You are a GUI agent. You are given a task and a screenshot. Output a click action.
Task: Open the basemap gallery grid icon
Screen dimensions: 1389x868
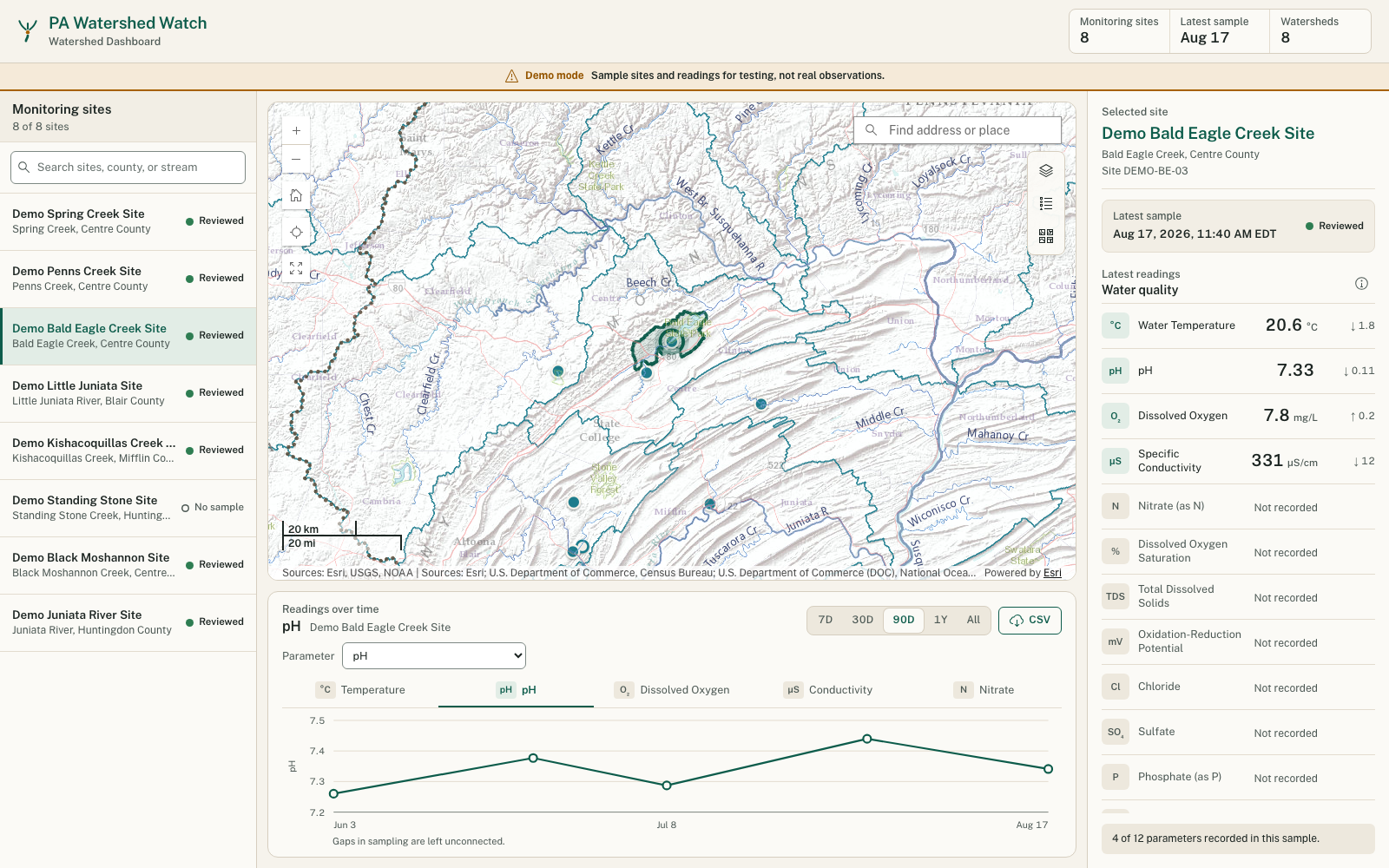(1046, 236)
